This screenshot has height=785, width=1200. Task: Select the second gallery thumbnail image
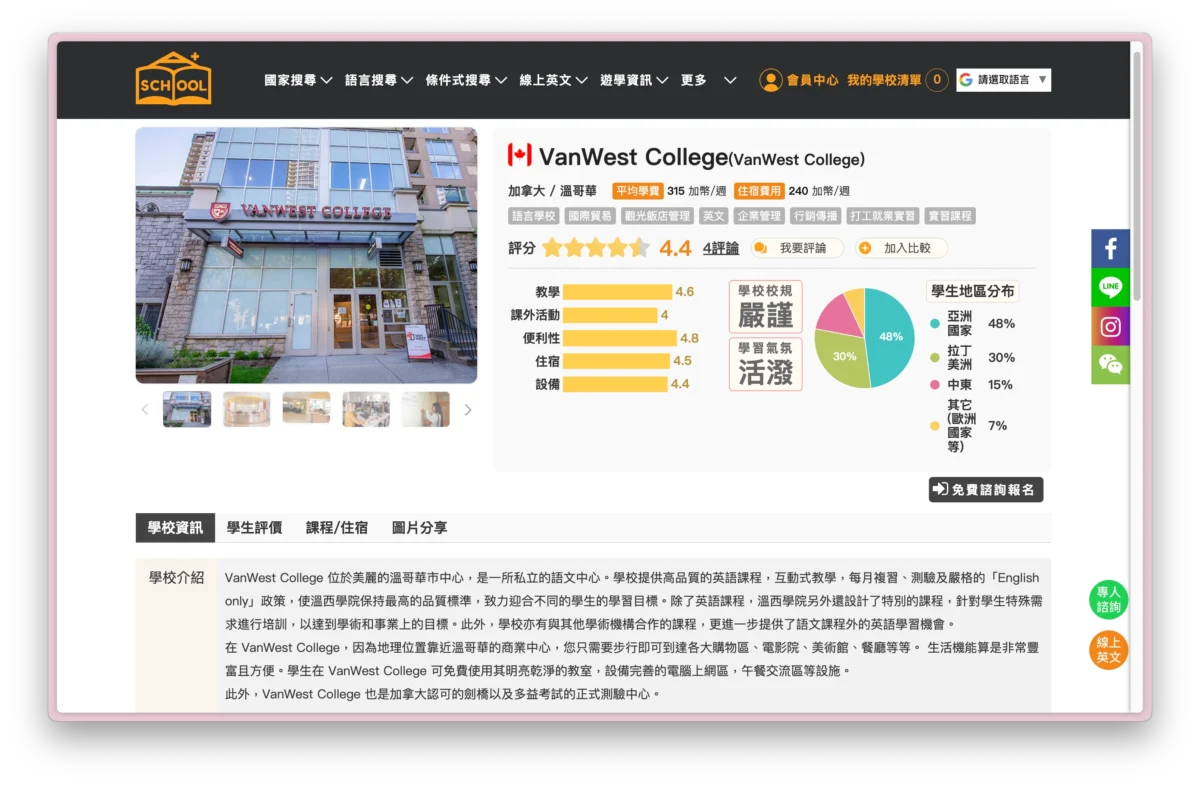coord(246,409)
